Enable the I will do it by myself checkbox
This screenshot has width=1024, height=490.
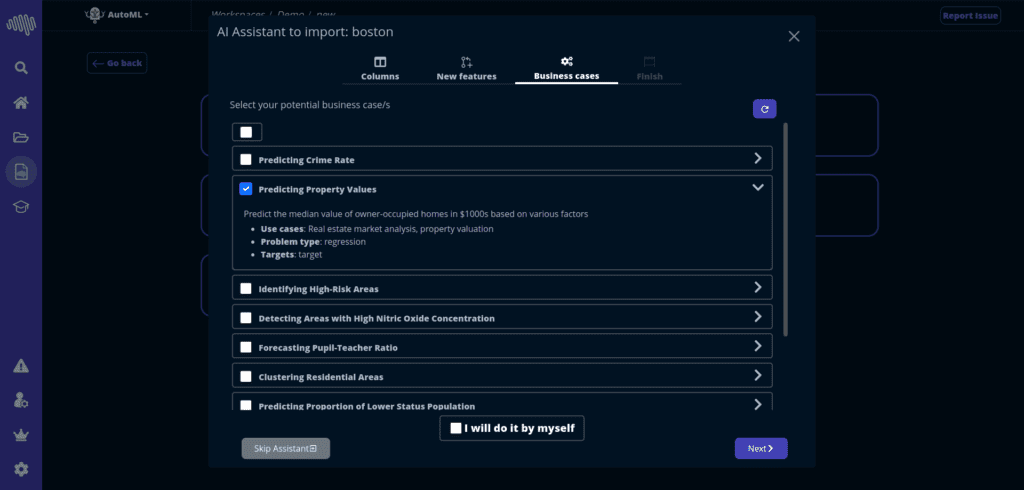coord(456,429)
